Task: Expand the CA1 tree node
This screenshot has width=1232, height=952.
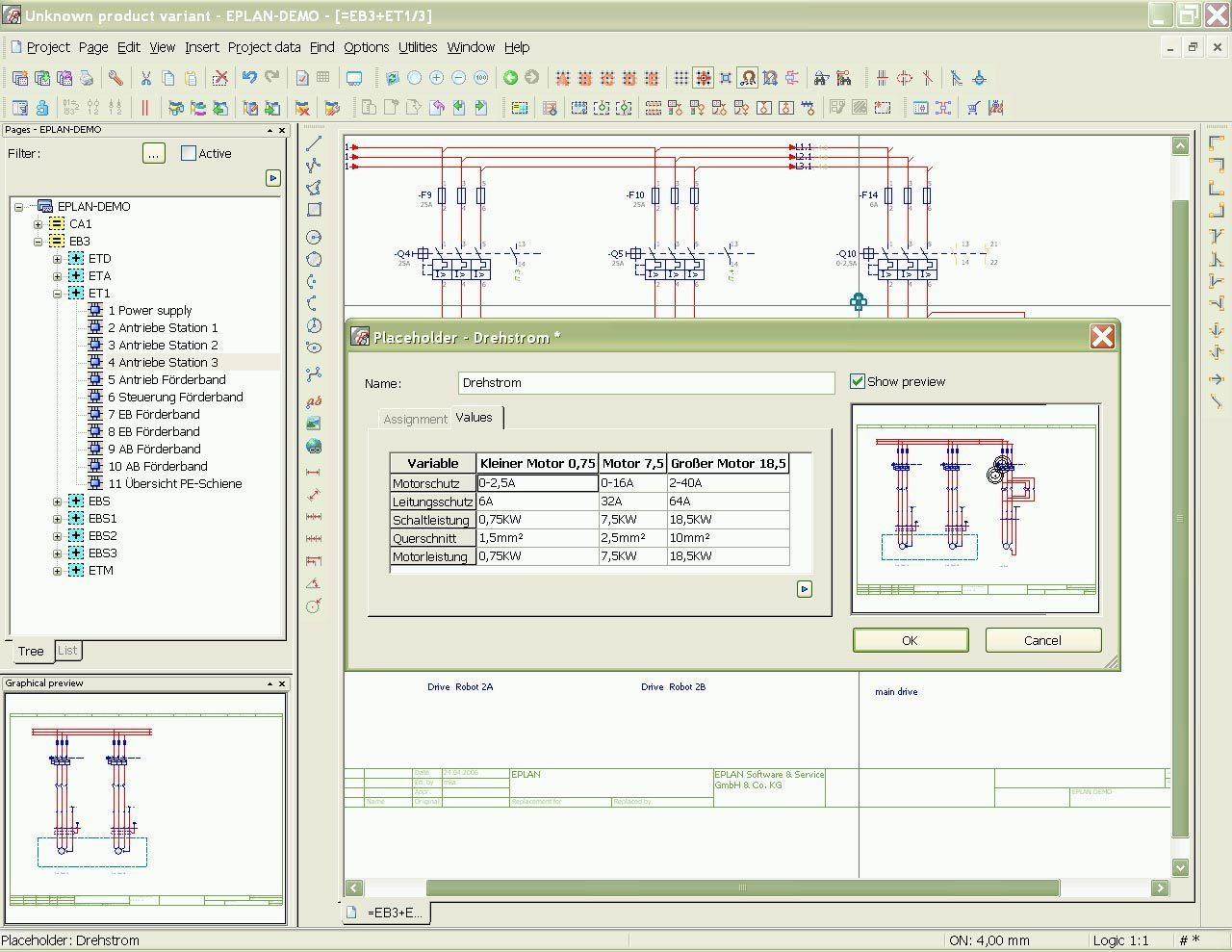Action: pyautogui.click(x=38, y=224)
